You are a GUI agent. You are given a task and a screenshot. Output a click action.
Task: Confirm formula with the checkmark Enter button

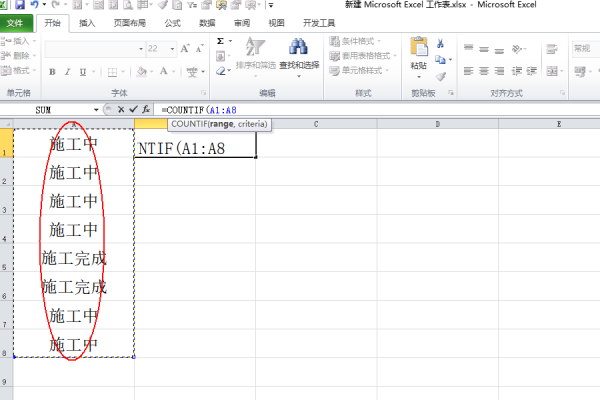(x=133, y=109)
